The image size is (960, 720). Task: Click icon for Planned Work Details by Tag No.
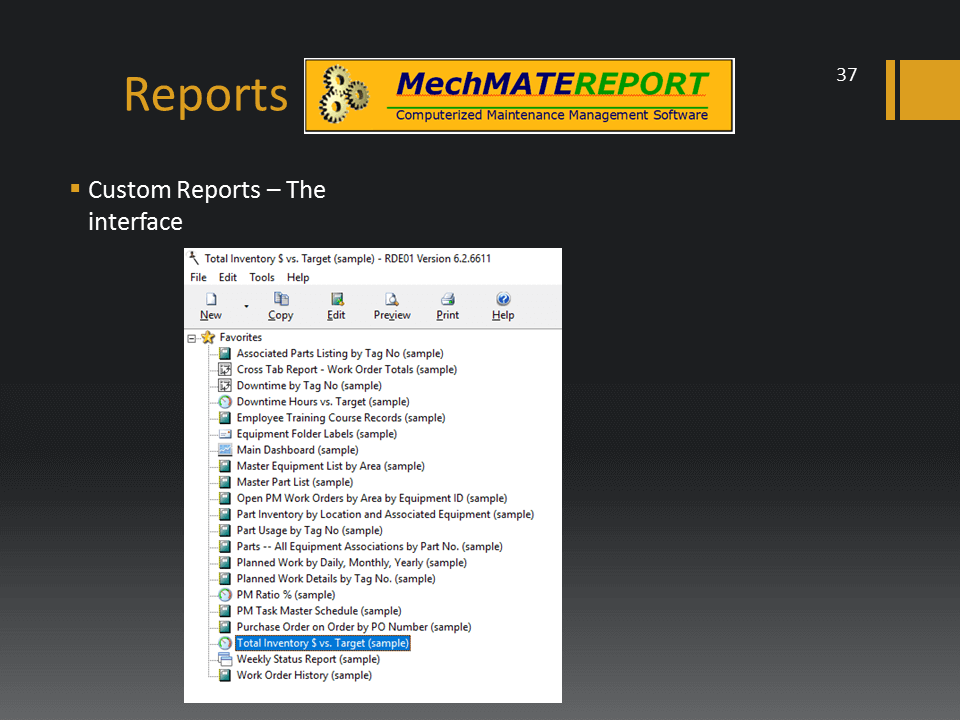[x=225, y=579]
